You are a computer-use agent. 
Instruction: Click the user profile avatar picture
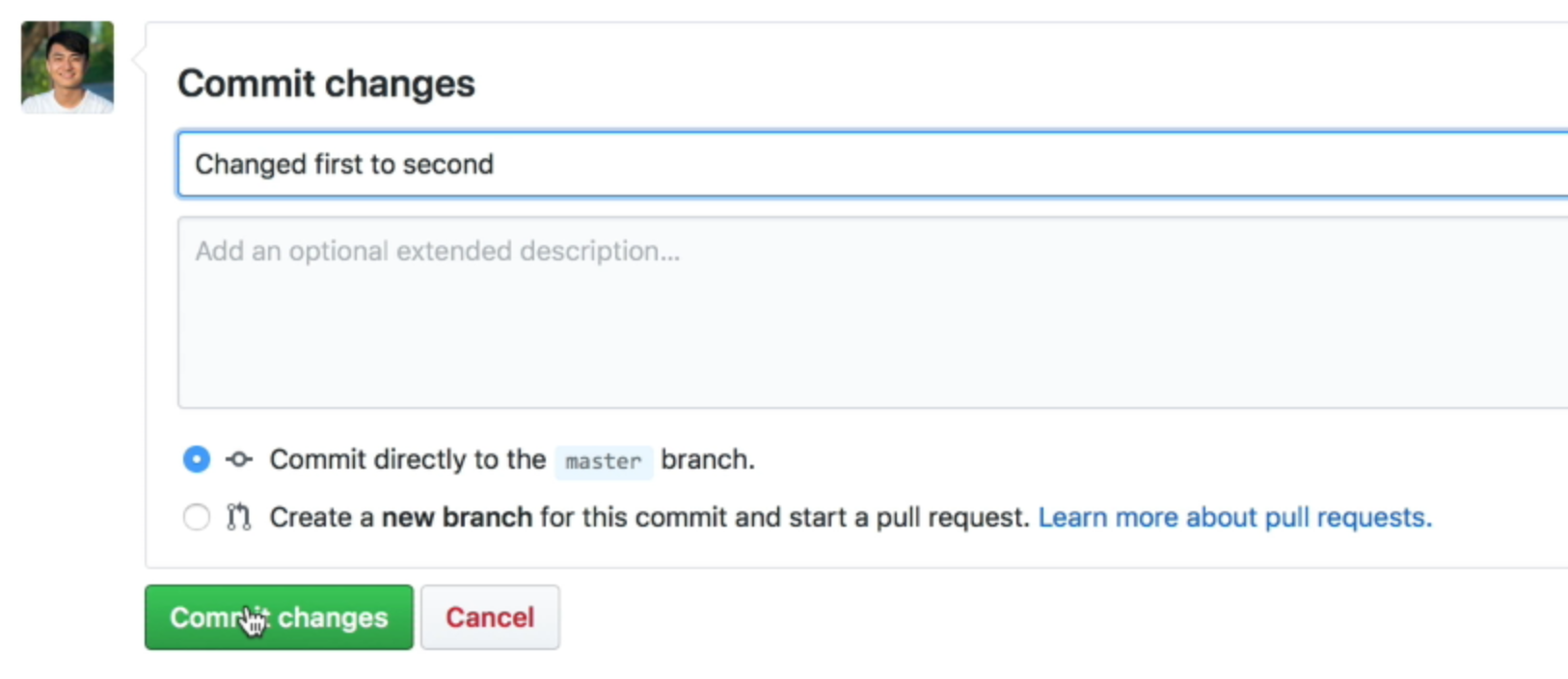[x=66, y=68]
